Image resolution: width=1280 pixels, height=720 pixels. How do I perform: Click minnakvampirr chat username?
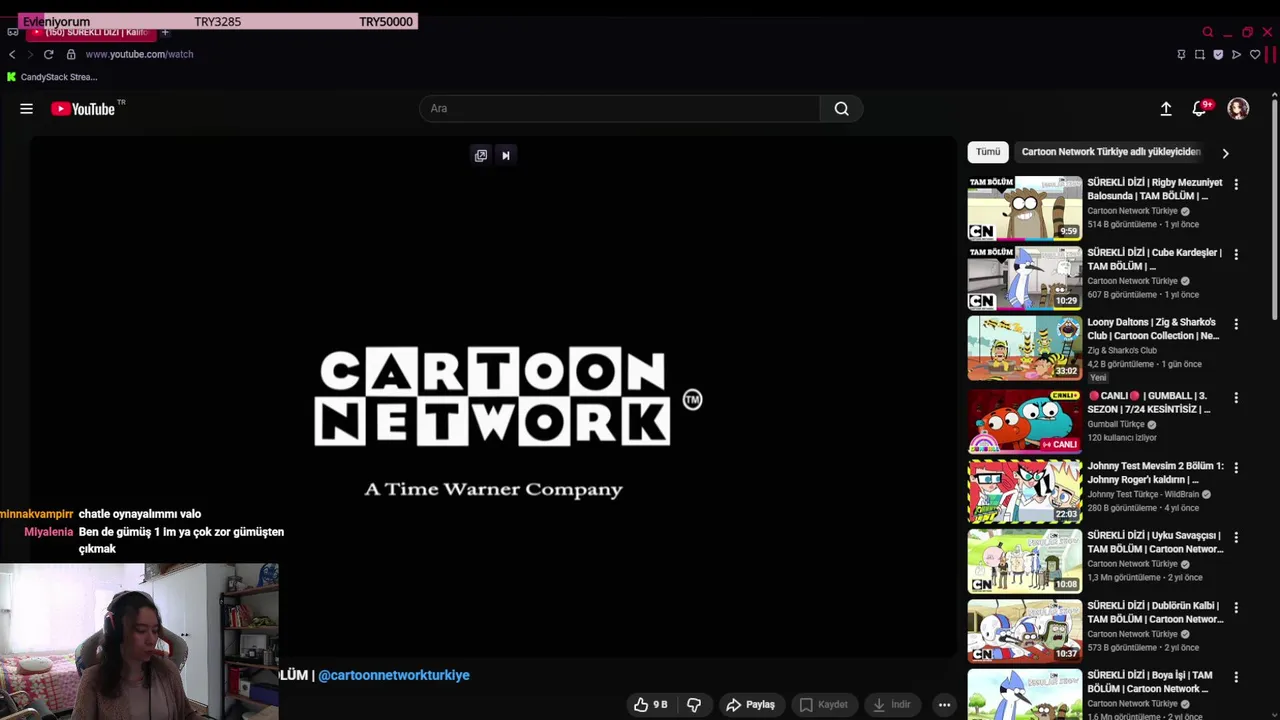37,514
